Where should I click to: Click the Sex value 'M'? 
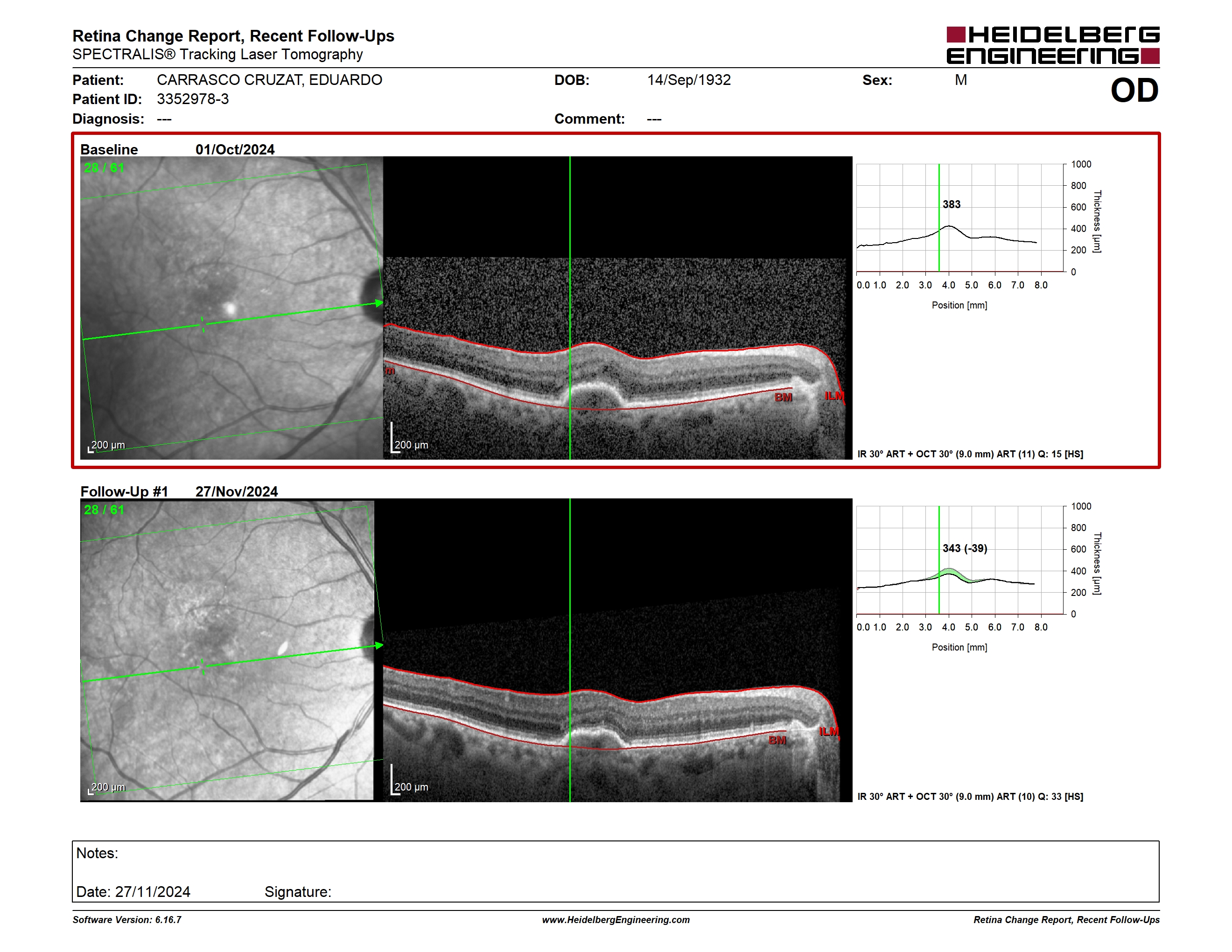click(x=961, y=80)
